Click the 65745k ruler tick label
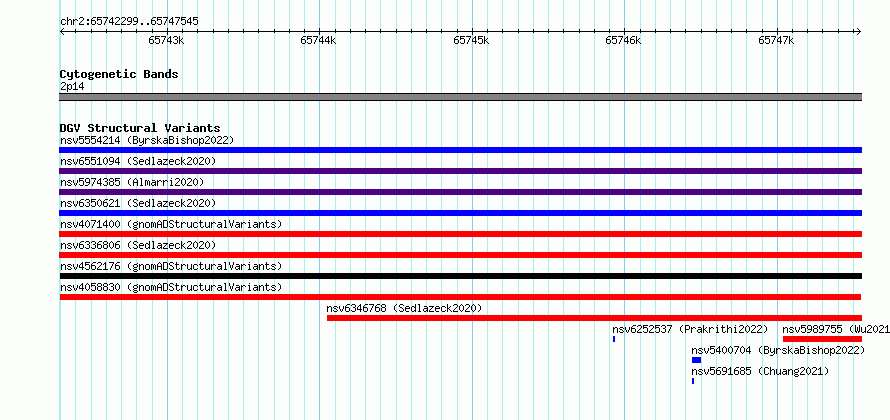Viewport: 890px width, 420px height. [471, 40]
